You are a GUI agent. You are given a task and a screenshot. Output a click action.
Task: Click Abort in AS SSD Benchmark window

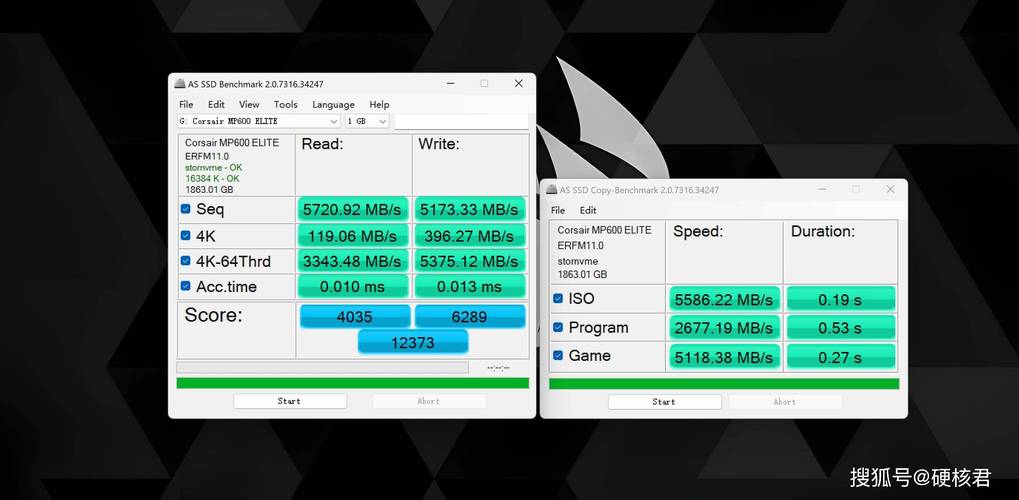(428, 401)
